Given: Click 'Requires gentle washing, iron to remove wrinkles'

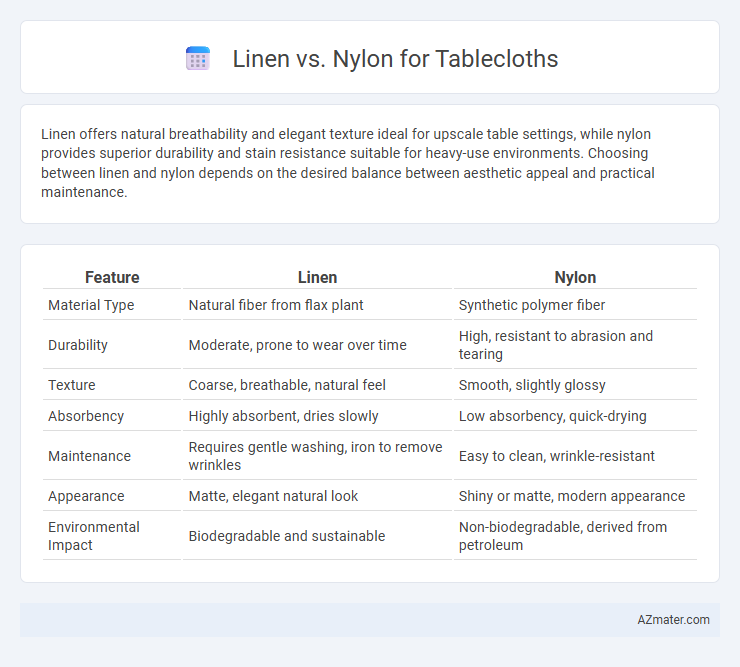Looking at the screenshot, I should click(x=315, y=456).
